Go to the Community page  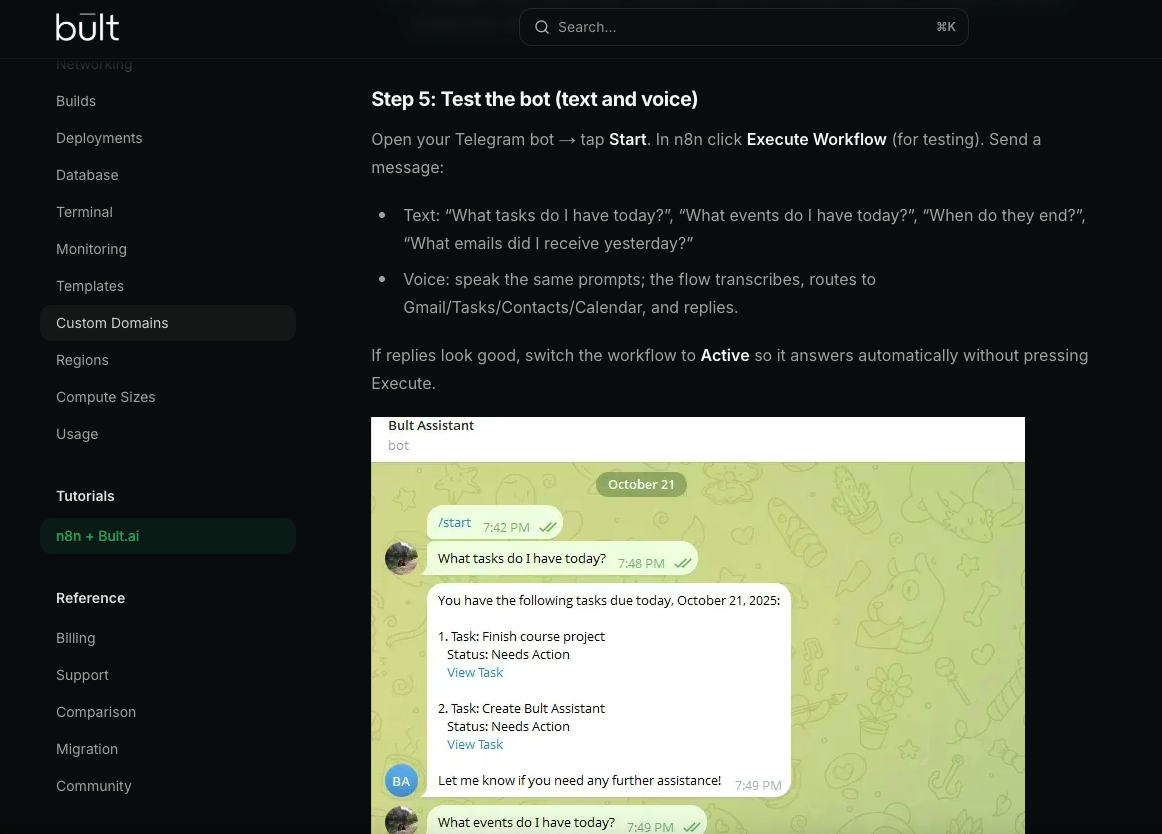coord(93,785)
